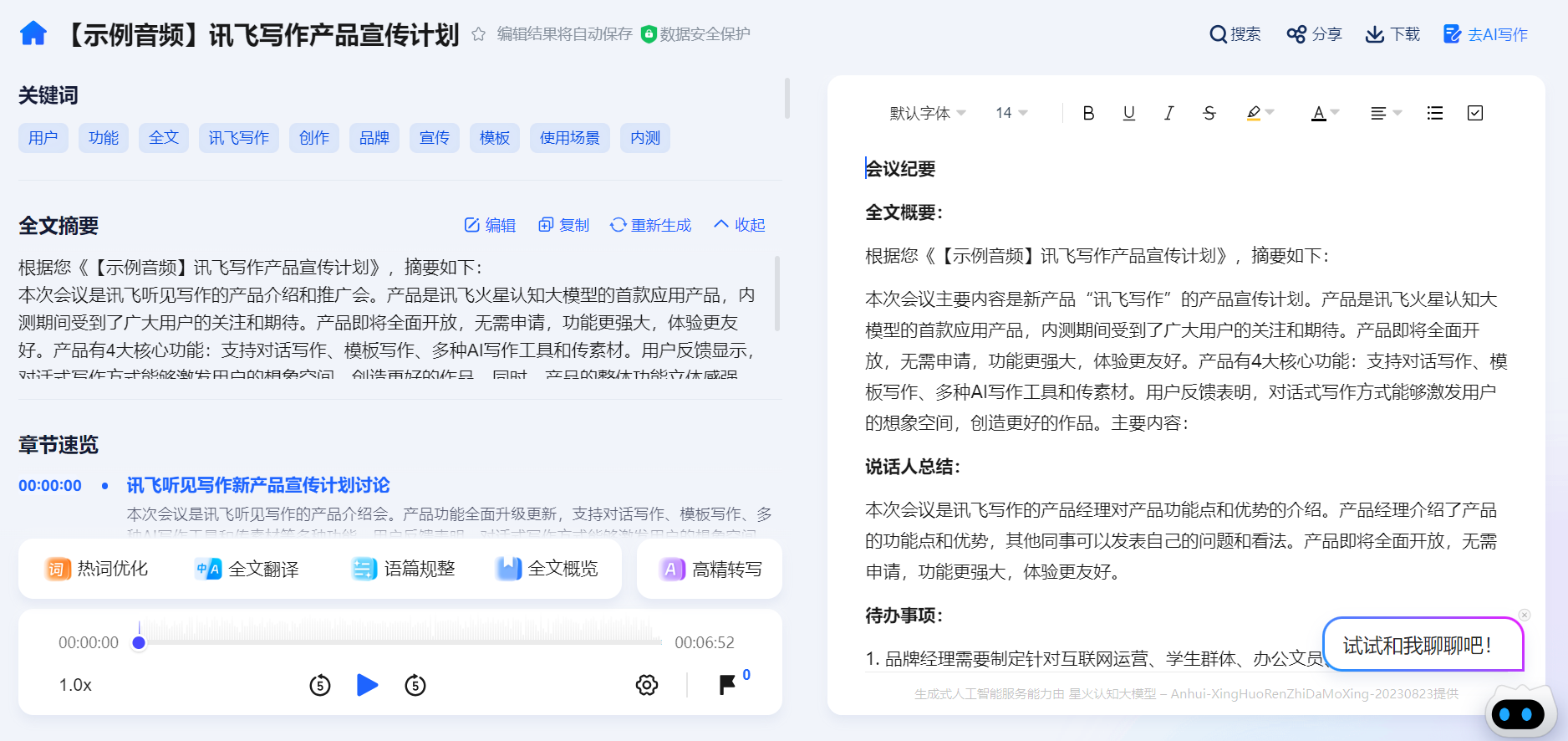Open the chat bubble 试试和我聊聊吧

[x=1423, y=644]
